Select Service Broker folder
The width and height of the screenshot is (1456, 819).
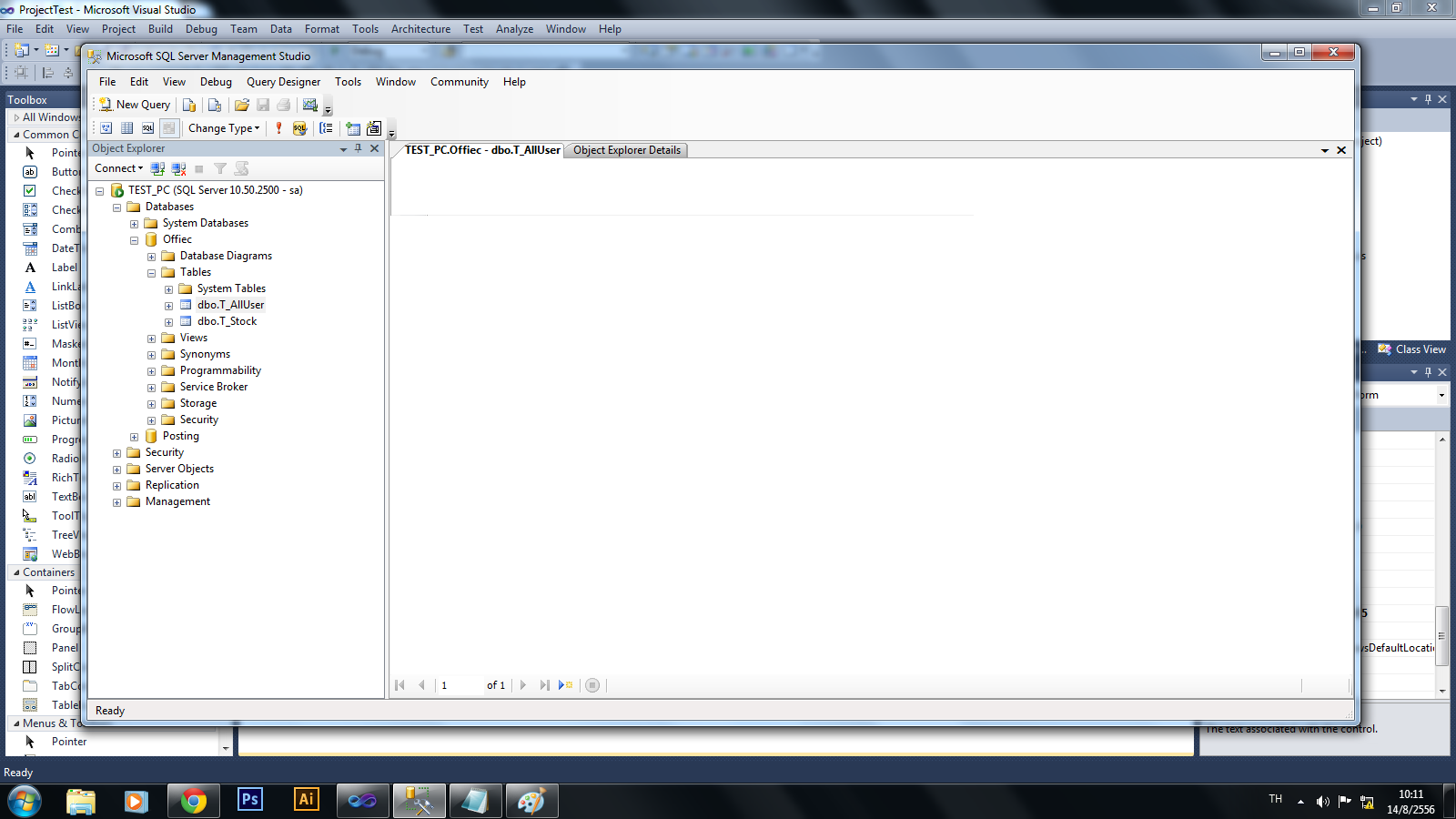(x=214, y=387)
